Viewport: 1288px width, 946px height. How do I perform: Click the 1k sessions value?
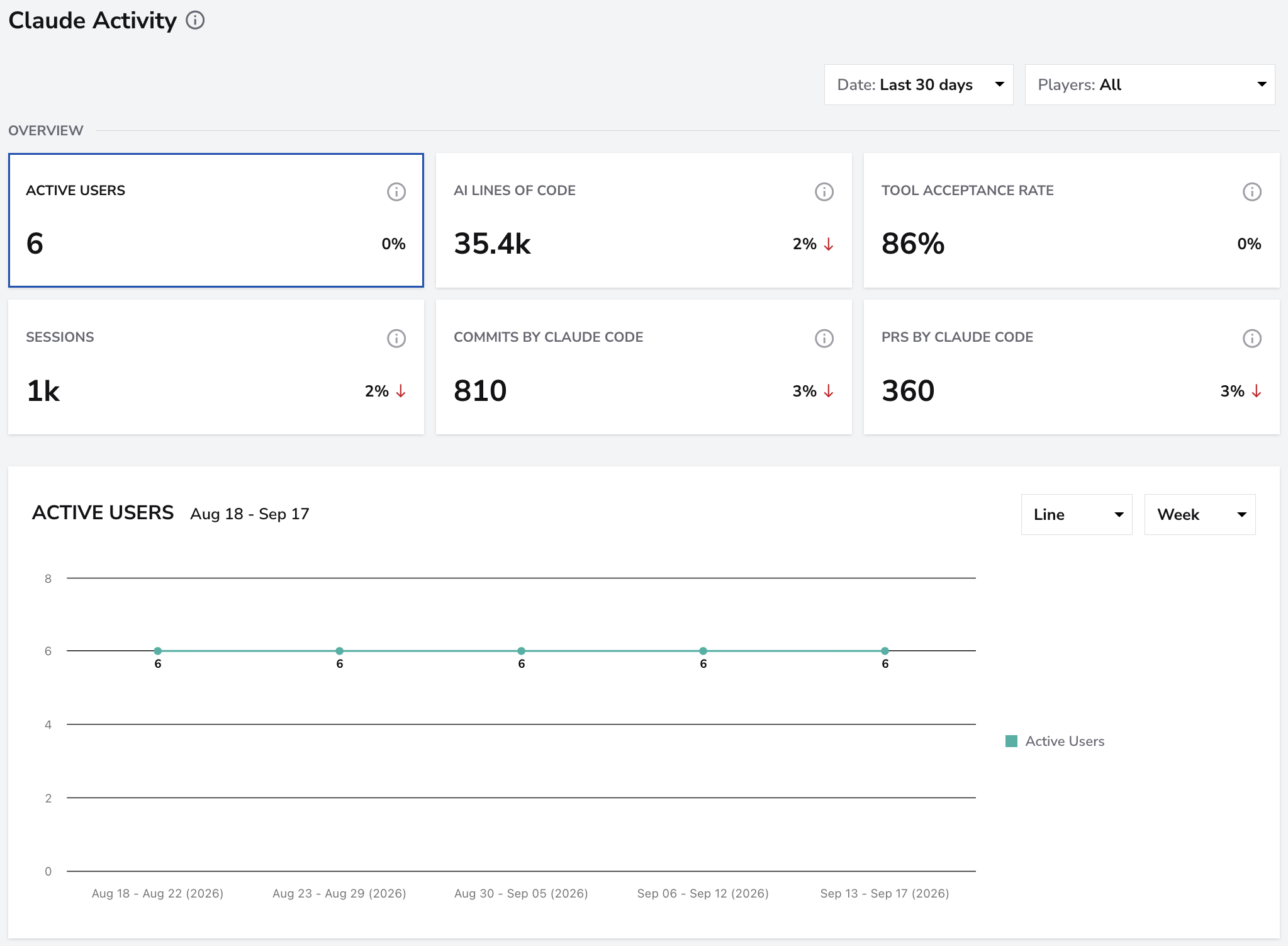(43, 391)
